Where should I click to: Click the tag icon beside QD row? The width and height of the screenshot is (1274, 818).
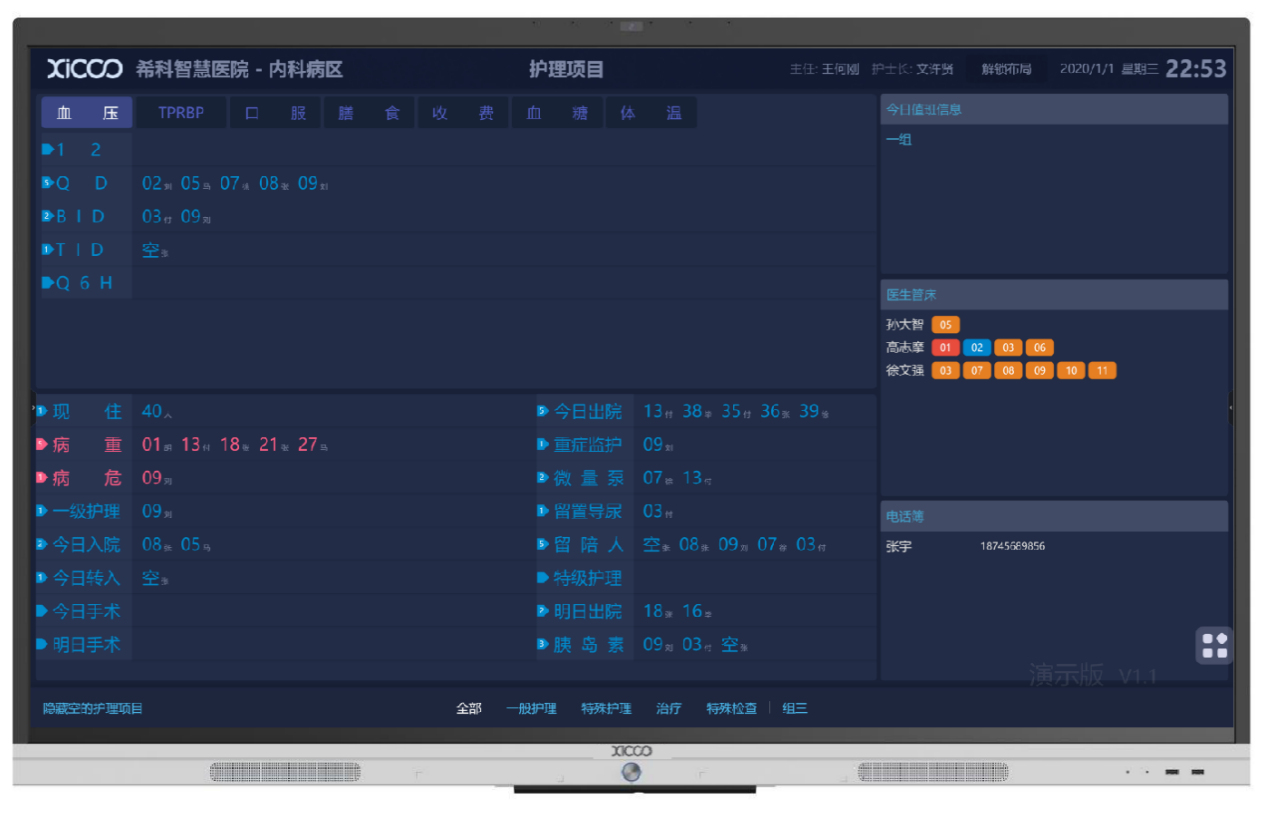click(x=47, y=183)
